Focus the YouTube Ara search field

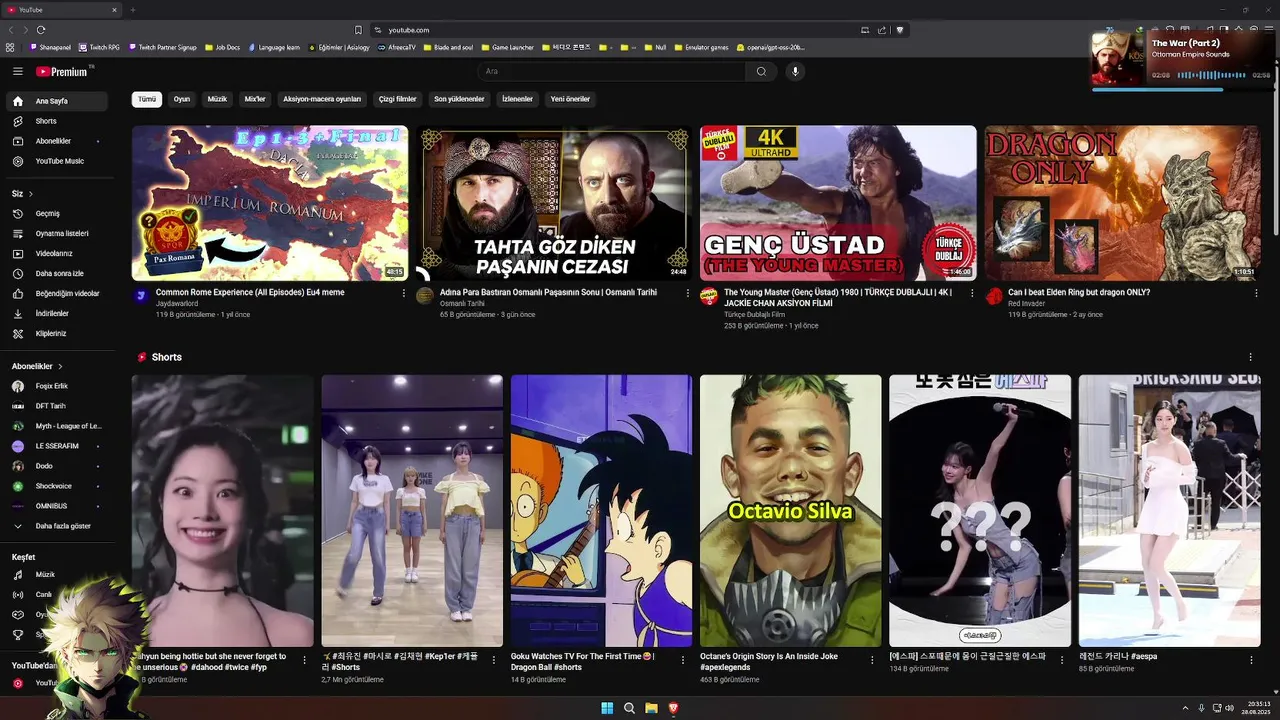pyautogui.click(x=612, y=71)
